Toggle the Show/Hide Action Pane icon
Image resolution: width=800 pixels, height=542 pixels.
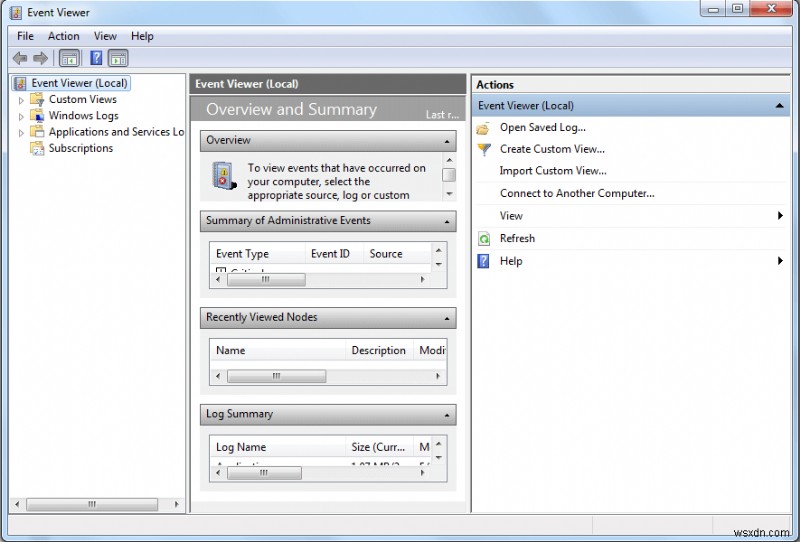tap(118, 58)
